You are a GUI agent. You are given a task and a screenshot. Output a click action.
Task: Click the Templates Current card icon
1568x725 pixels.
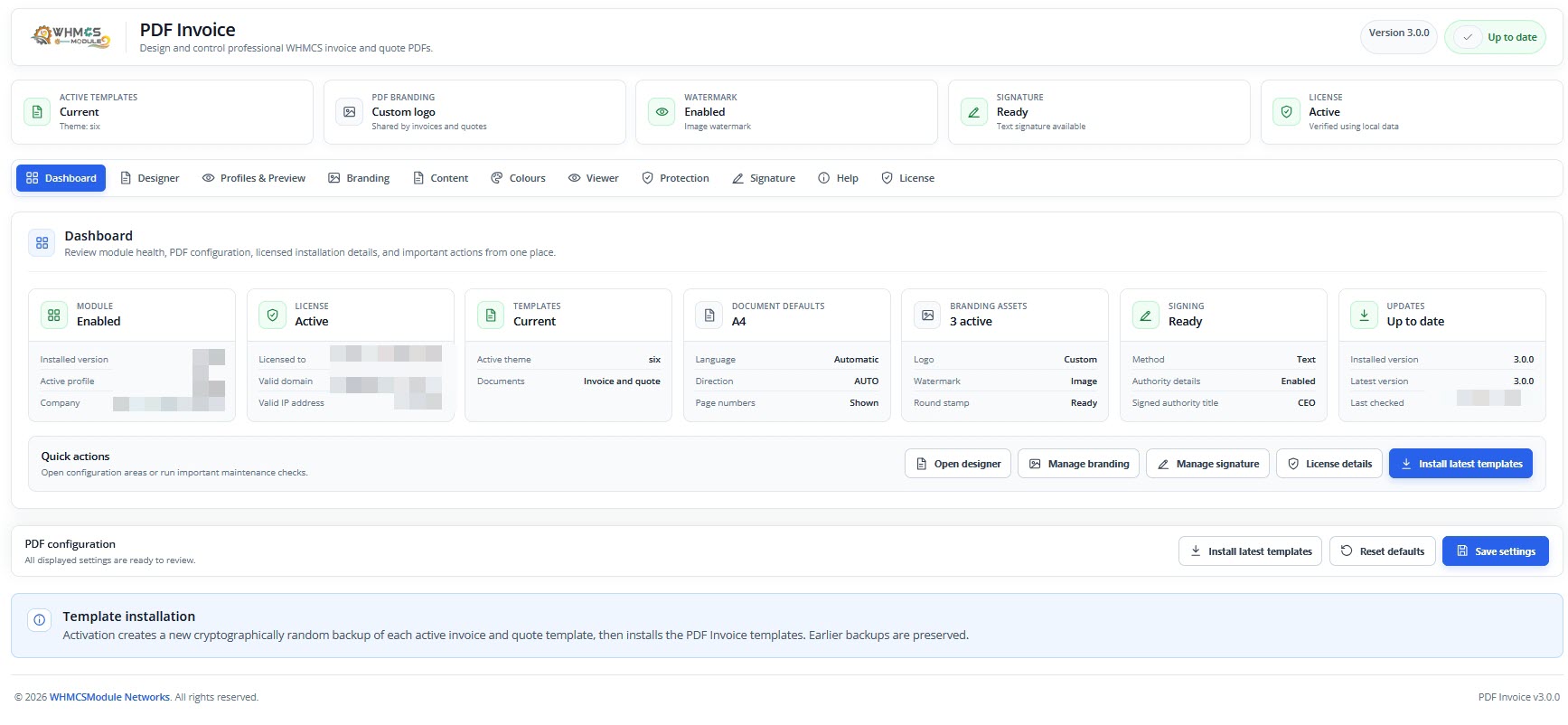[x=491, y=315]
